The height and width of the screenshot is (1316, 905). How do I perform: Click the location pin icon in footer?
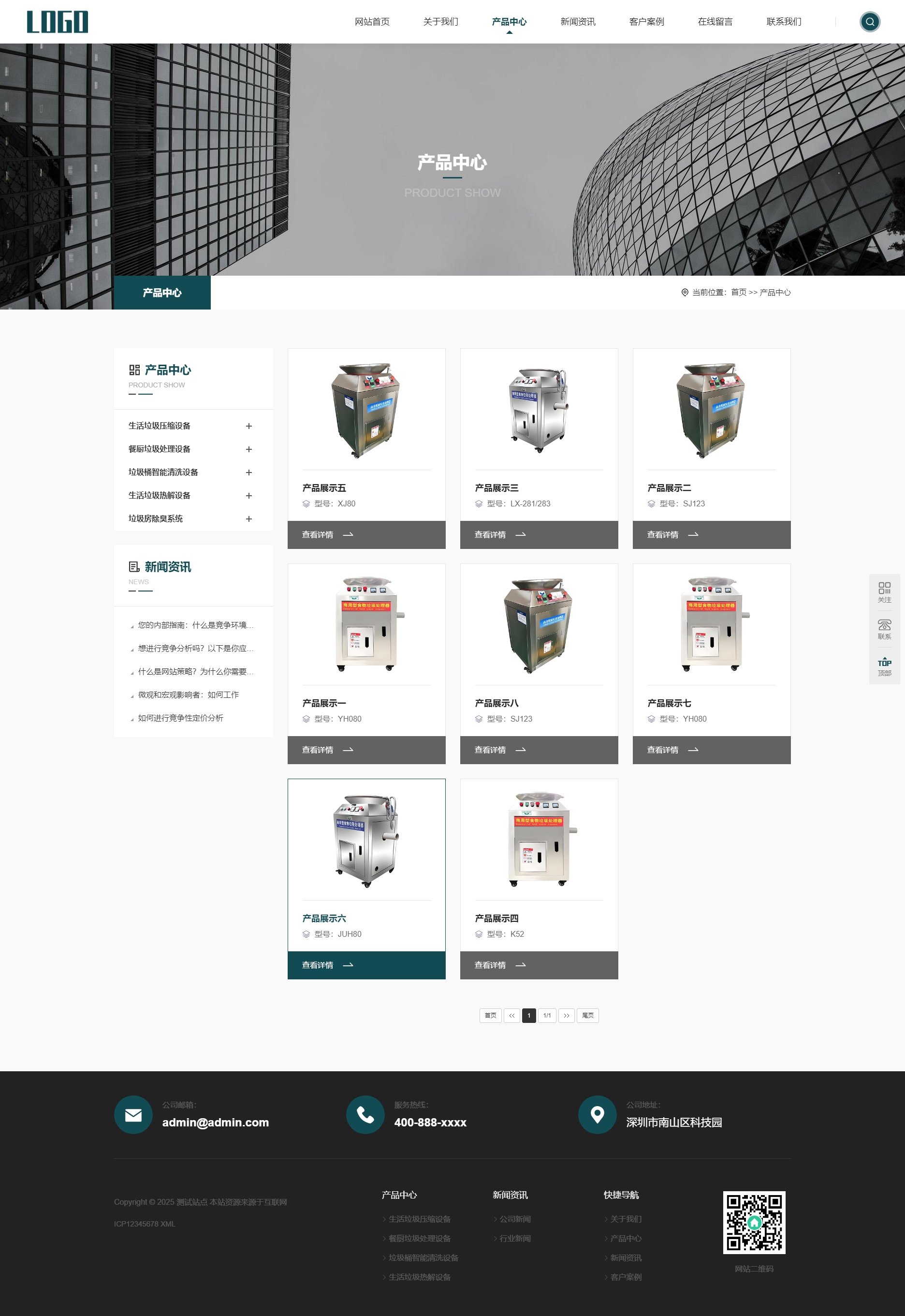pos(597,1115)
